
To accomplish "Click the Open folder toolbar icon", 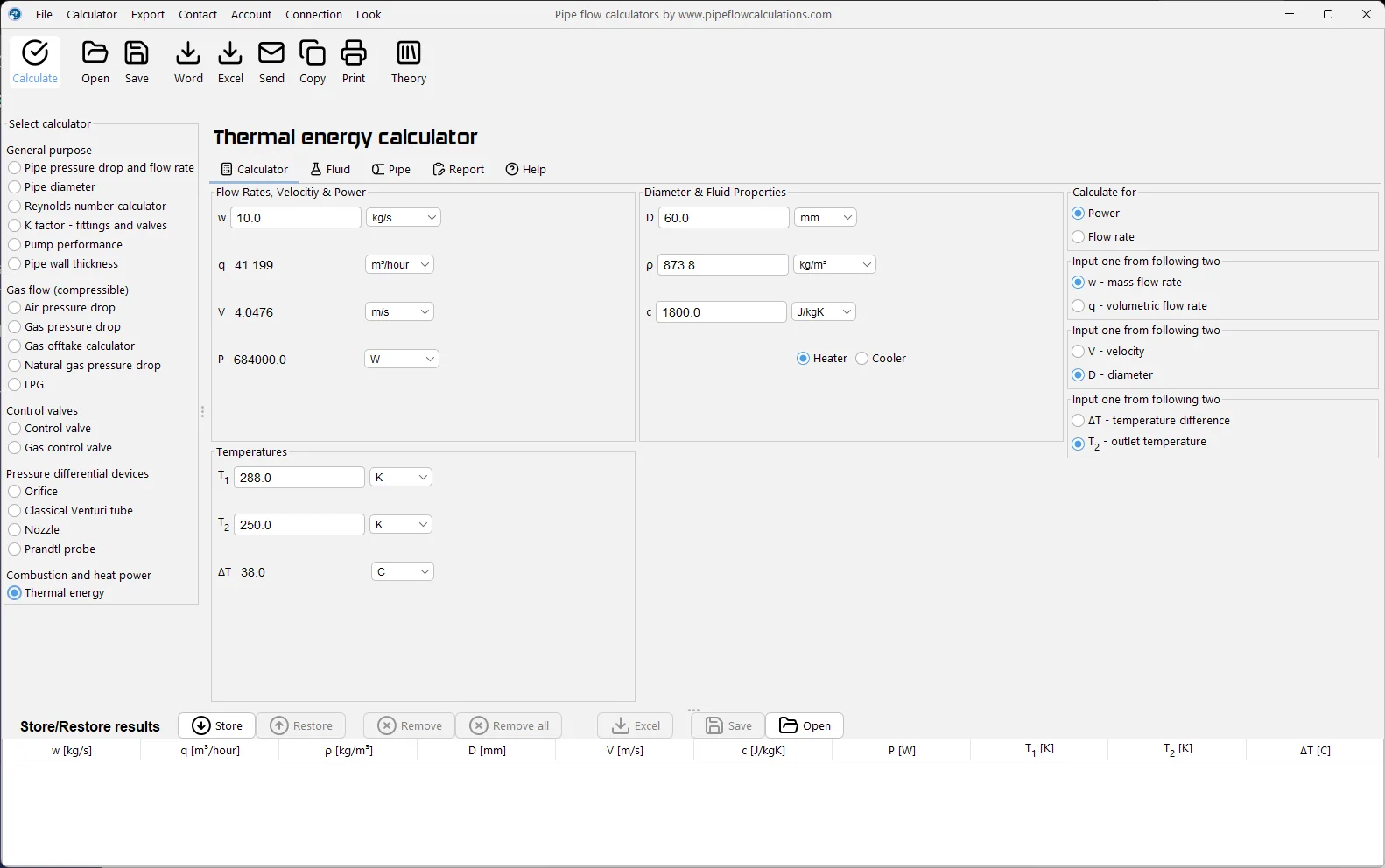I will click(95, 61).
